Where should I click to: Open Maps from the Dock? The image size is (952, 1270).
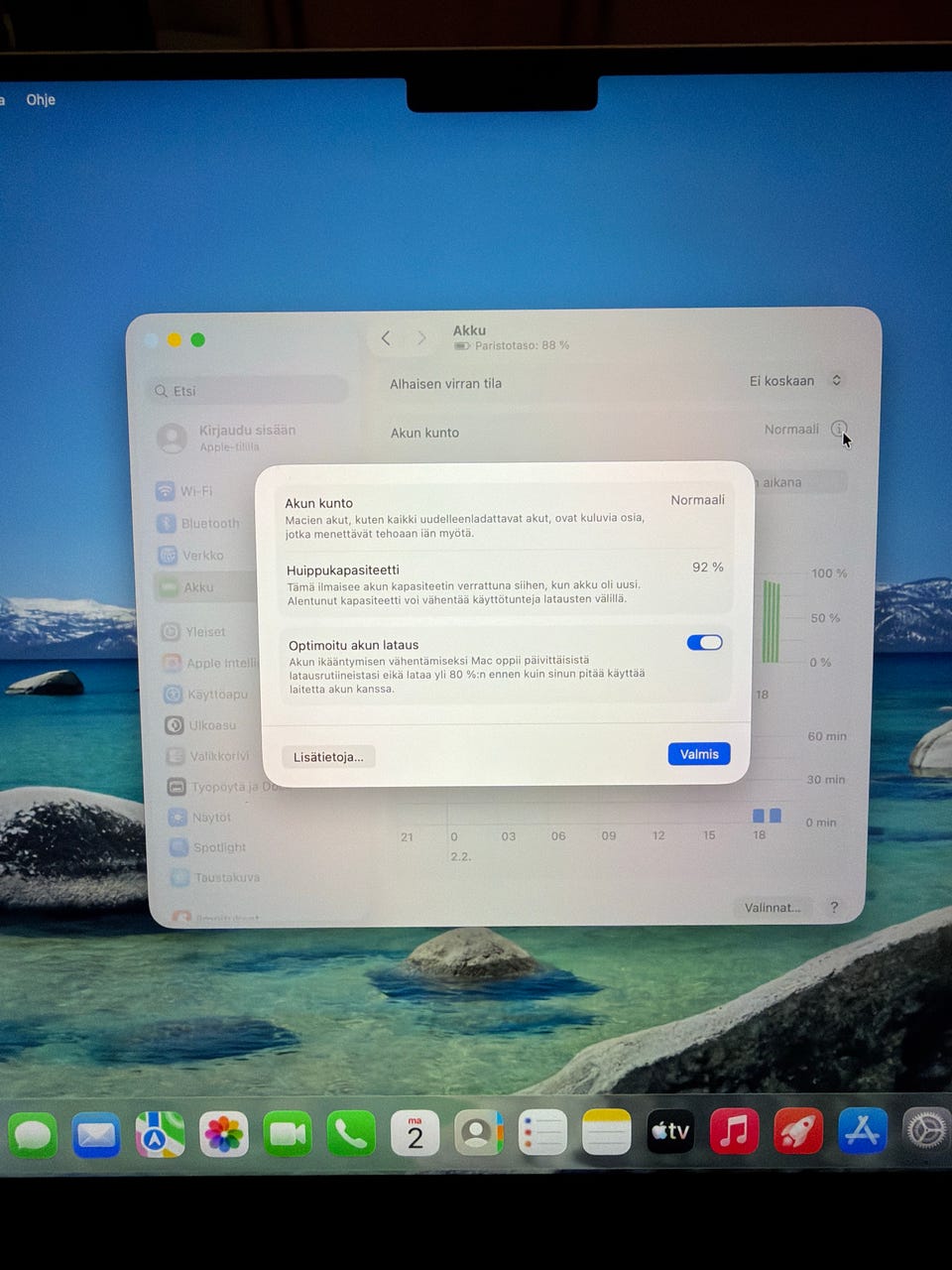coord(160,1134)
